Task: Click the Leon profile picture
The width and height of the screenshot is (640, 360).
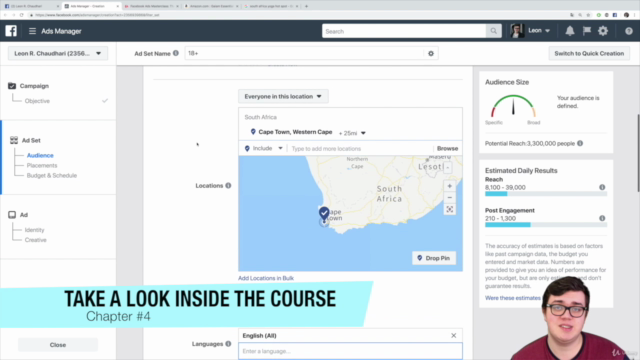Action: [x=517, y=31]
